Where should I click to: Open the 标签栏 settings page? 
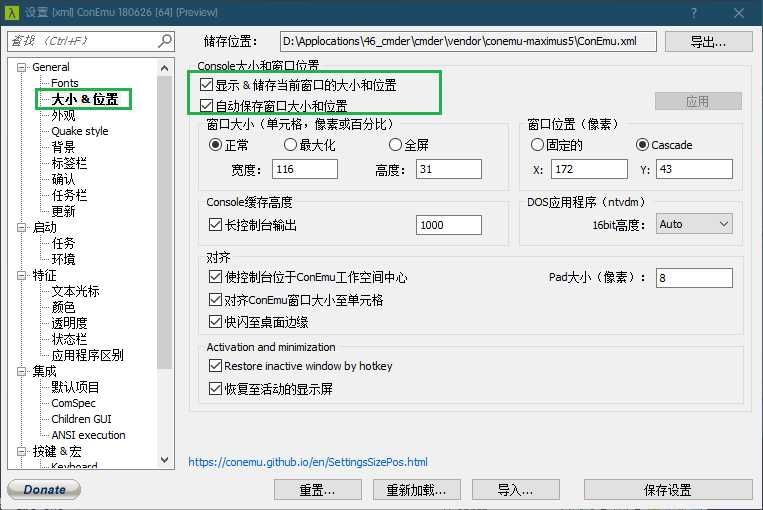pos(69,163)
